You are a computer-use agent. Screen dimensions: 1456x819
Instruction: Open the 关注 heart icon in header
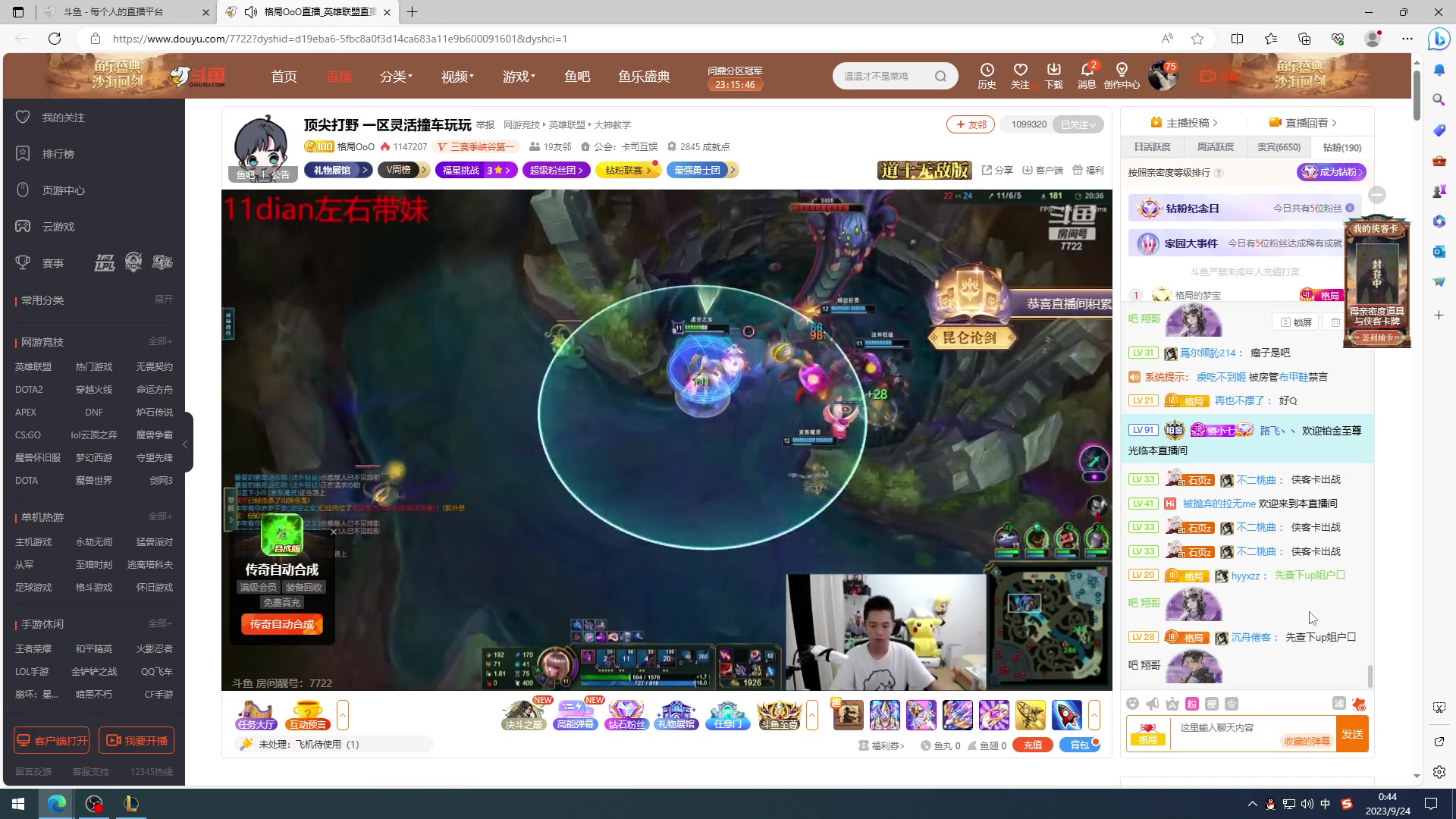click(1020, 76)
